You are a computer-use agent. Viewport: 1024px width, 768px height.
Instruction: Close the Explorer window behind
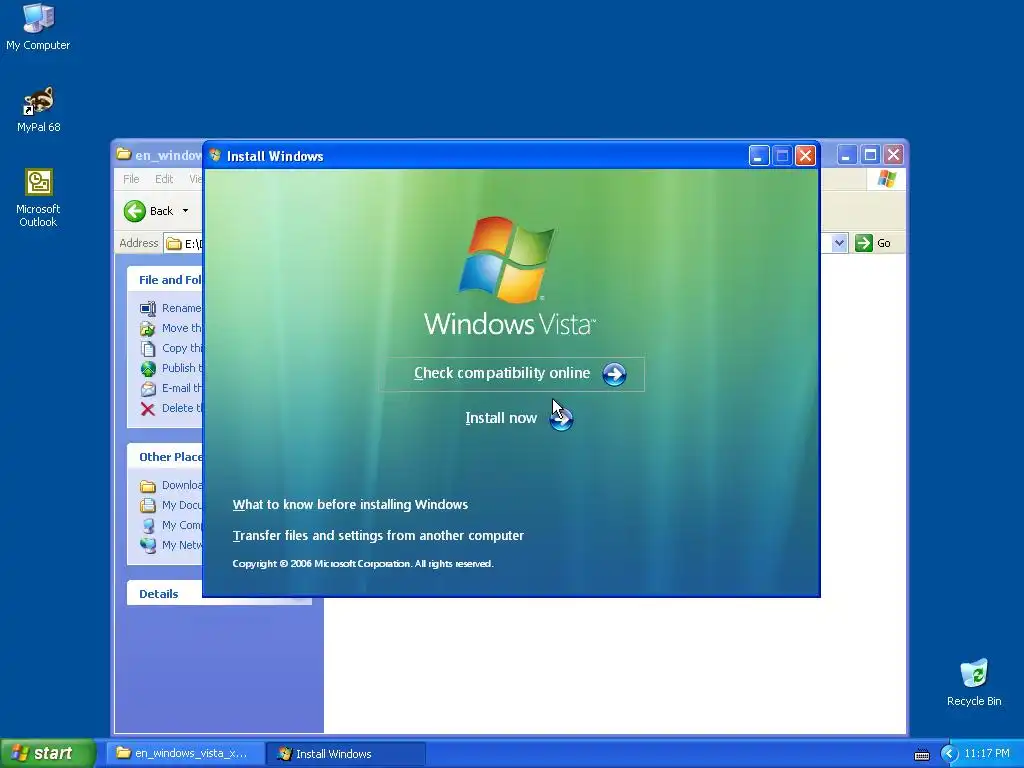pos(893,155)
